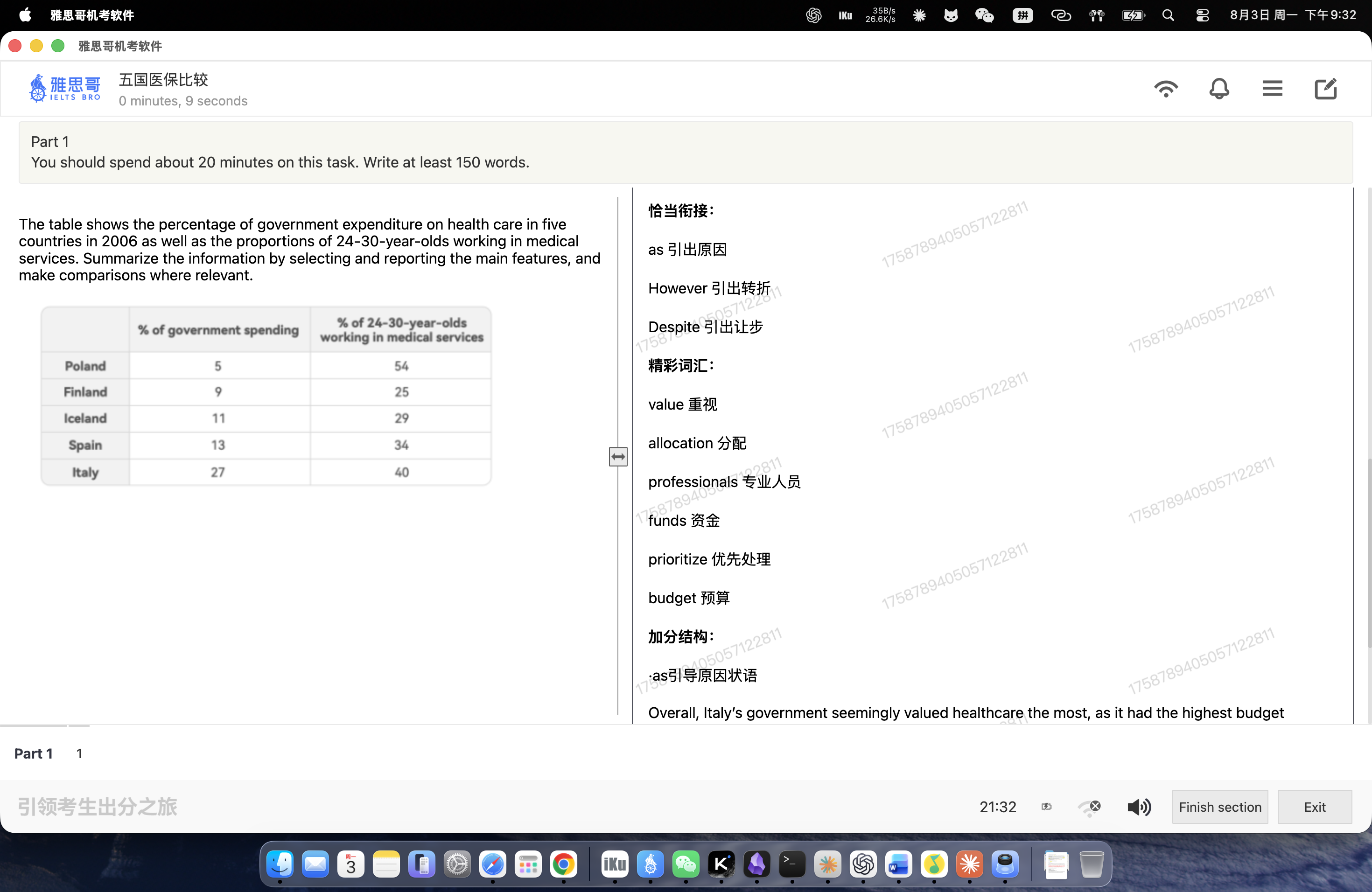
Task: Click the line 'value 重视'
Action: pyautogui.click(x=683, y=404)
